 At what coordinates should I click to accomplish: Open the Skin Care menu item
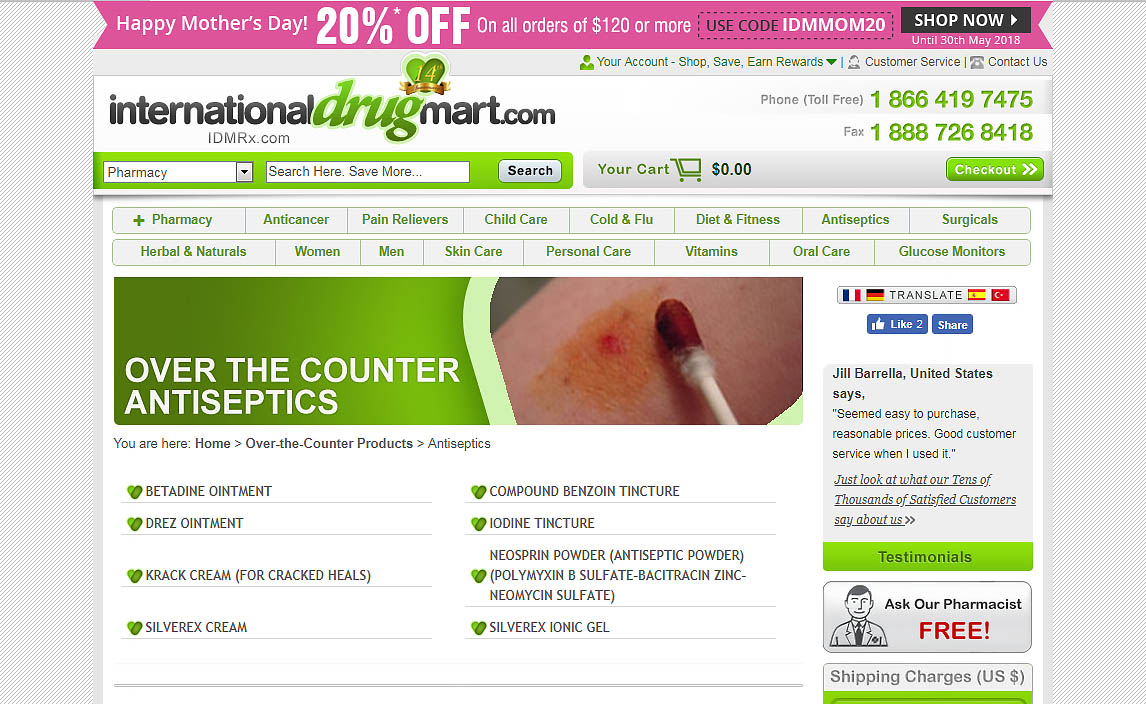point(473,251)
